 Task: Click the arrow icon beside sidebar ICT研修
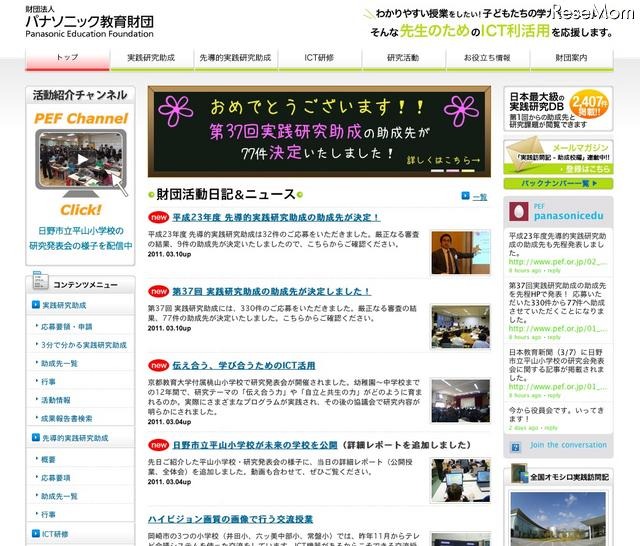point(36,533)
